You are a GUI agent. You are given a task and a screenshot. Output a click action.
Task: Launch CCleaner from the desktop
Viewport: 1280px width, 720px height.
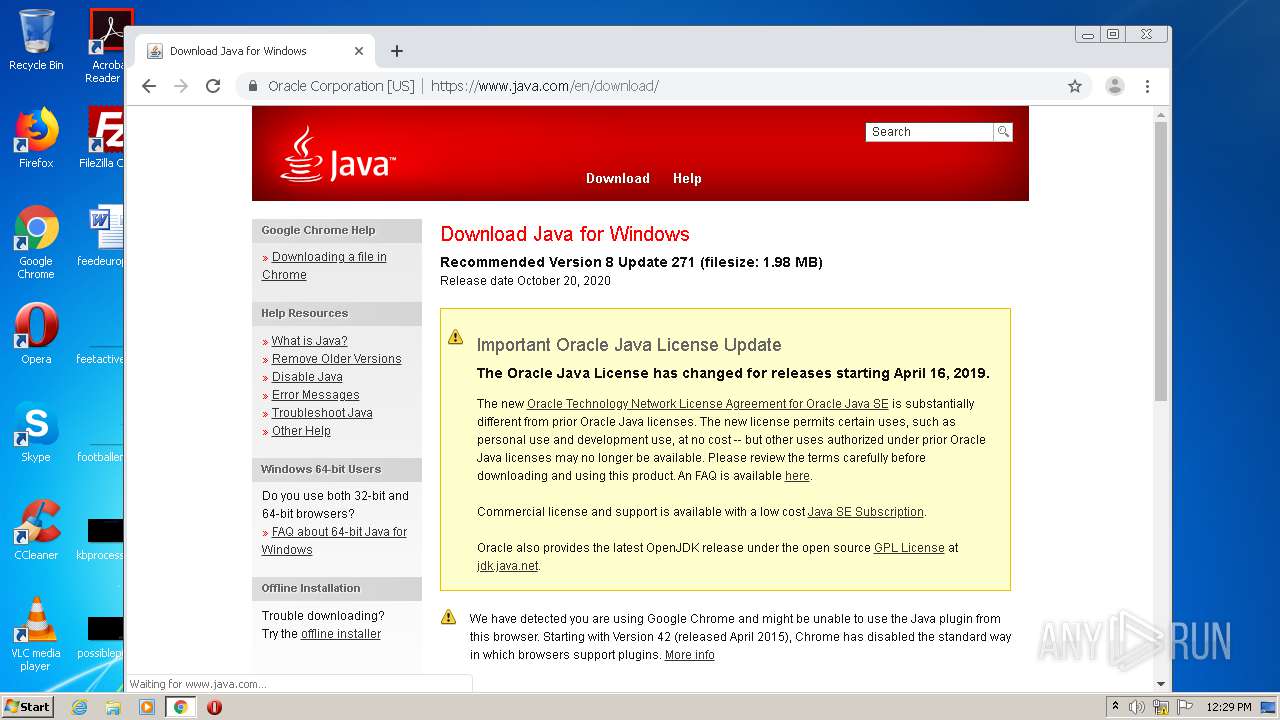(36, 530)
